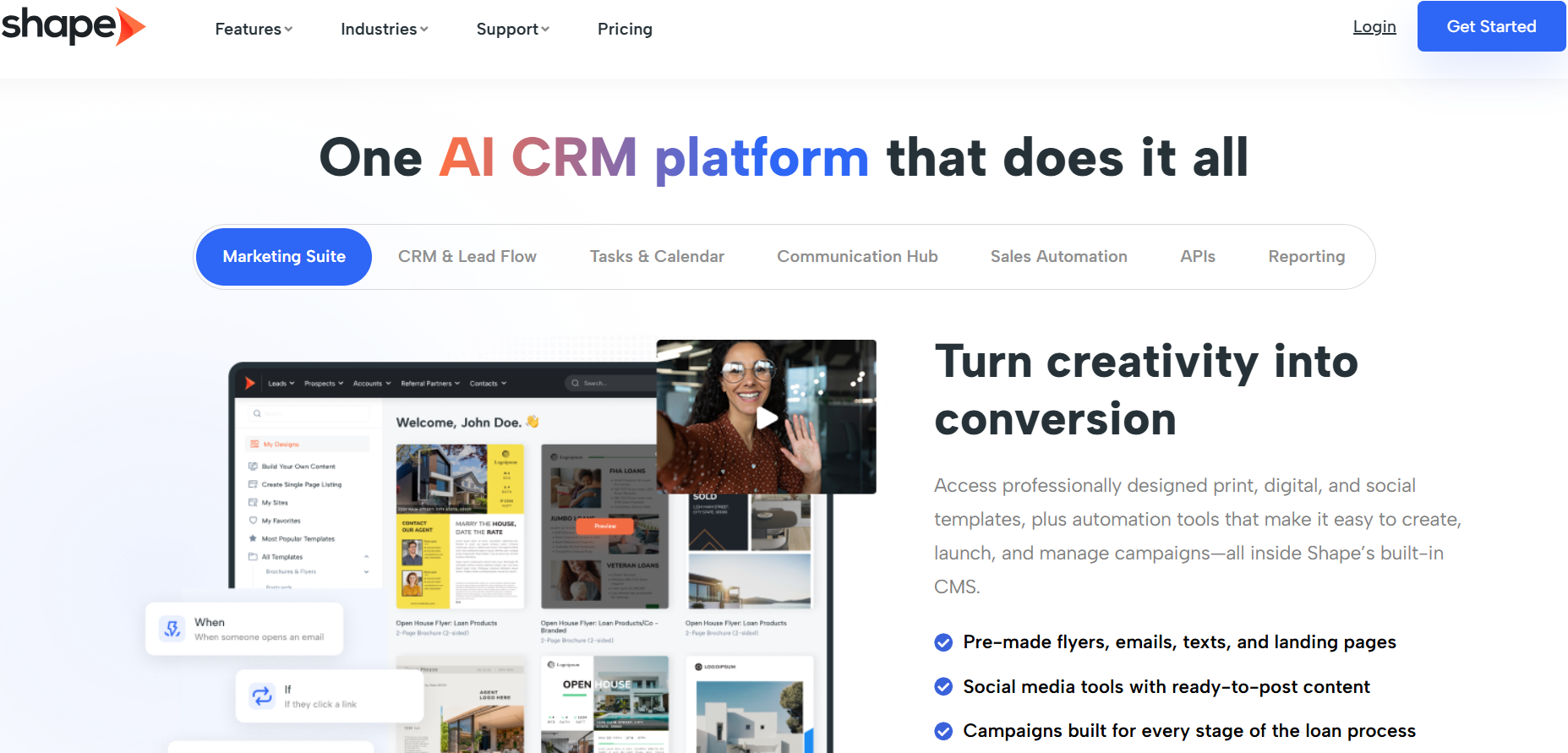Play the video of the waving woman
Viewport: 1568px width, 753px height.
(767, 417)
